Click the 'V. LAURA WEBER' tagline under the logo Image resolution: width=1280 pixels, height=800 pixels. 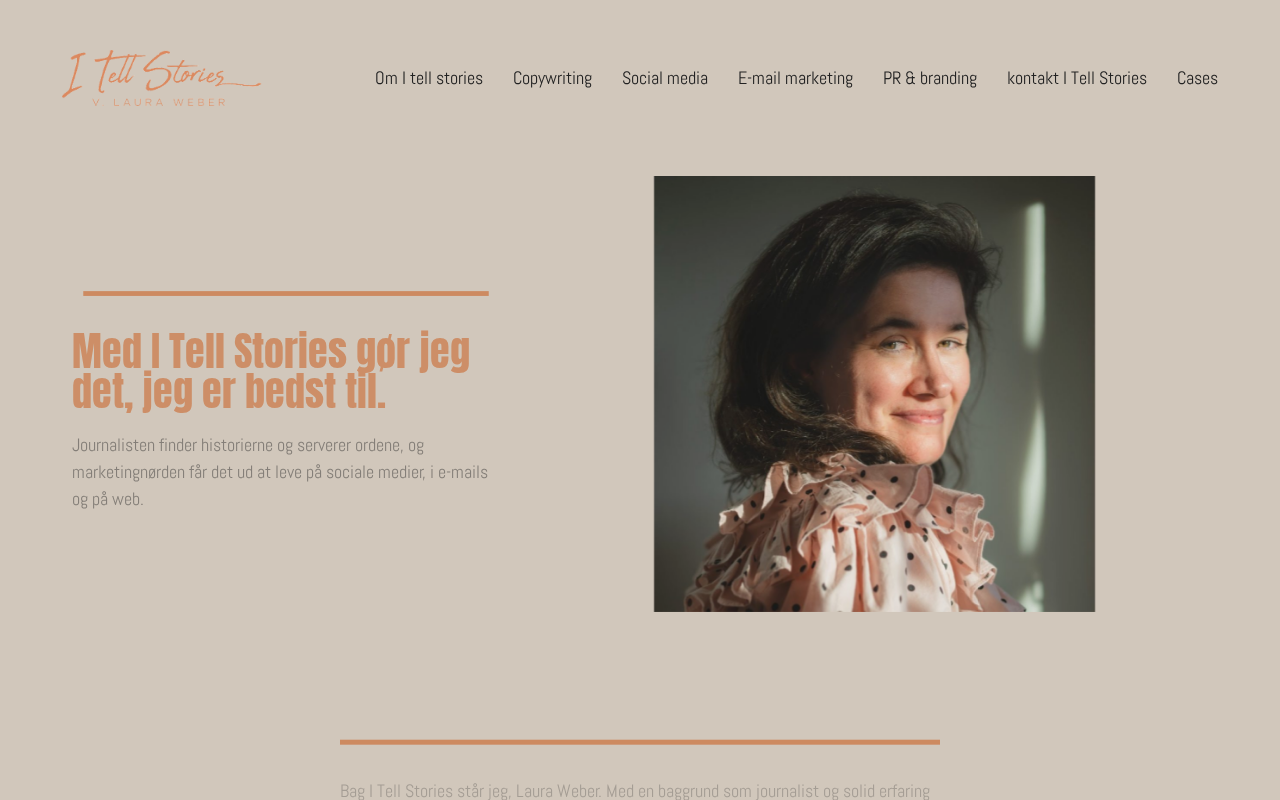point(159,102)
